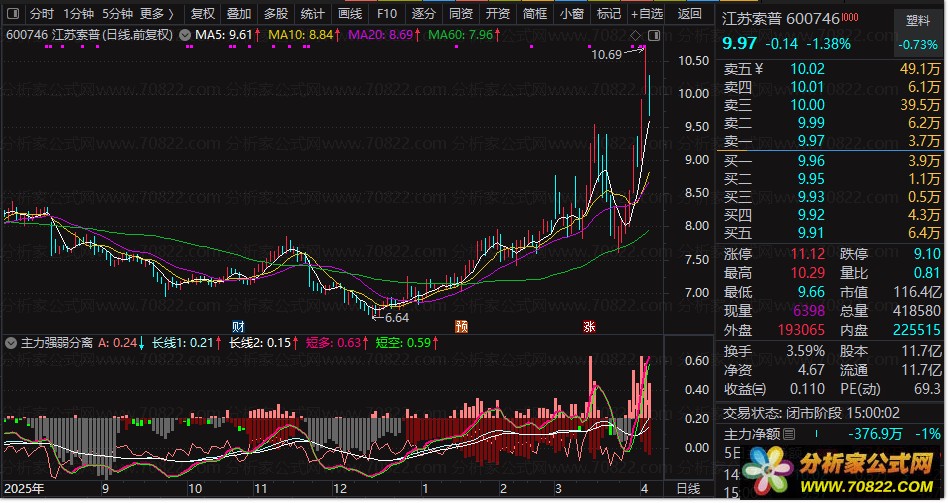Select the 5分钟 period tab
This screenshot has height=503, width=950.
click(x=117, y=13)
